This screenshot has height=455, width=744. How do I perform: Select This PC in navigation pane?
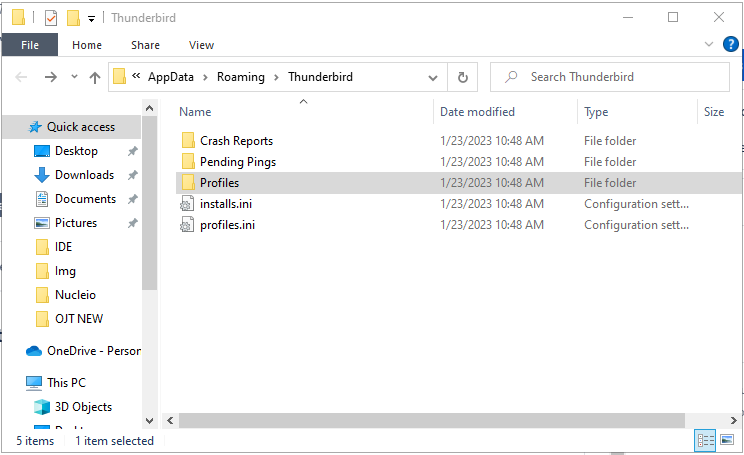point(66,383)
